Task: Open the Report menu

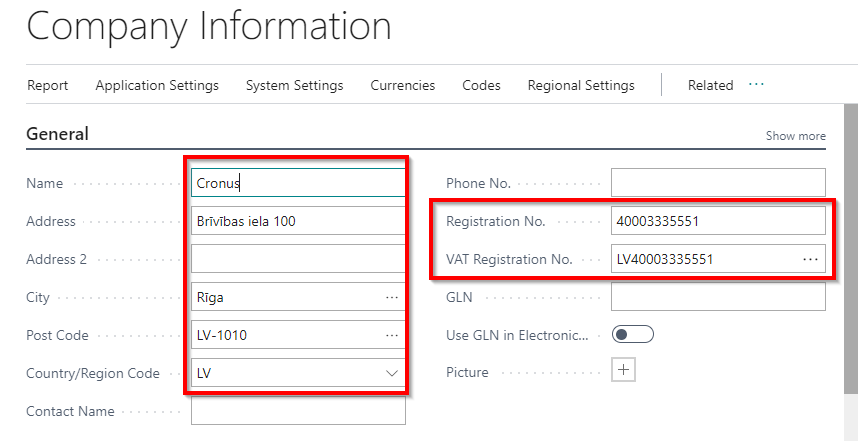Action: coord(47,85)
